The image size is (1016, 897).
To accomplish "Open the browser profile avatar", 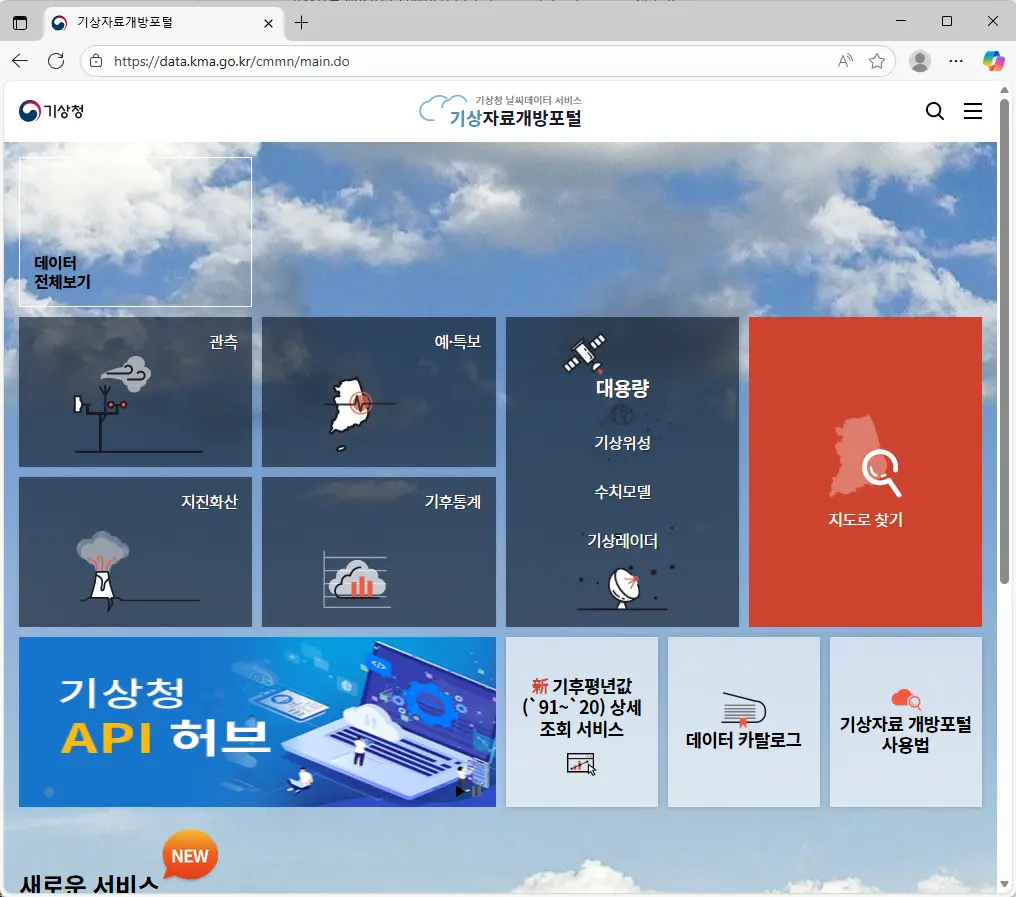I will tap(919, 61).
